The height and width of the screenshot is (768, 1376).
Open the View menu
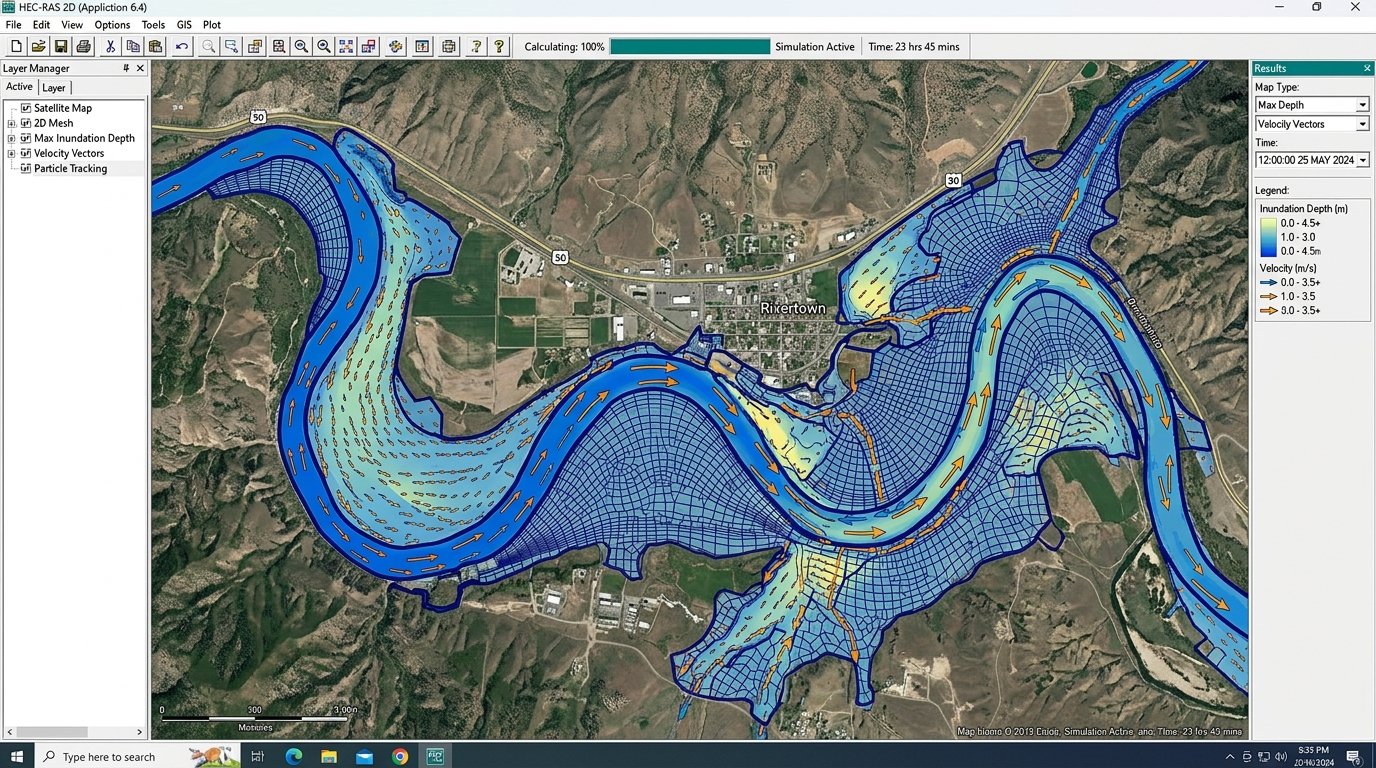click(72, 24)
